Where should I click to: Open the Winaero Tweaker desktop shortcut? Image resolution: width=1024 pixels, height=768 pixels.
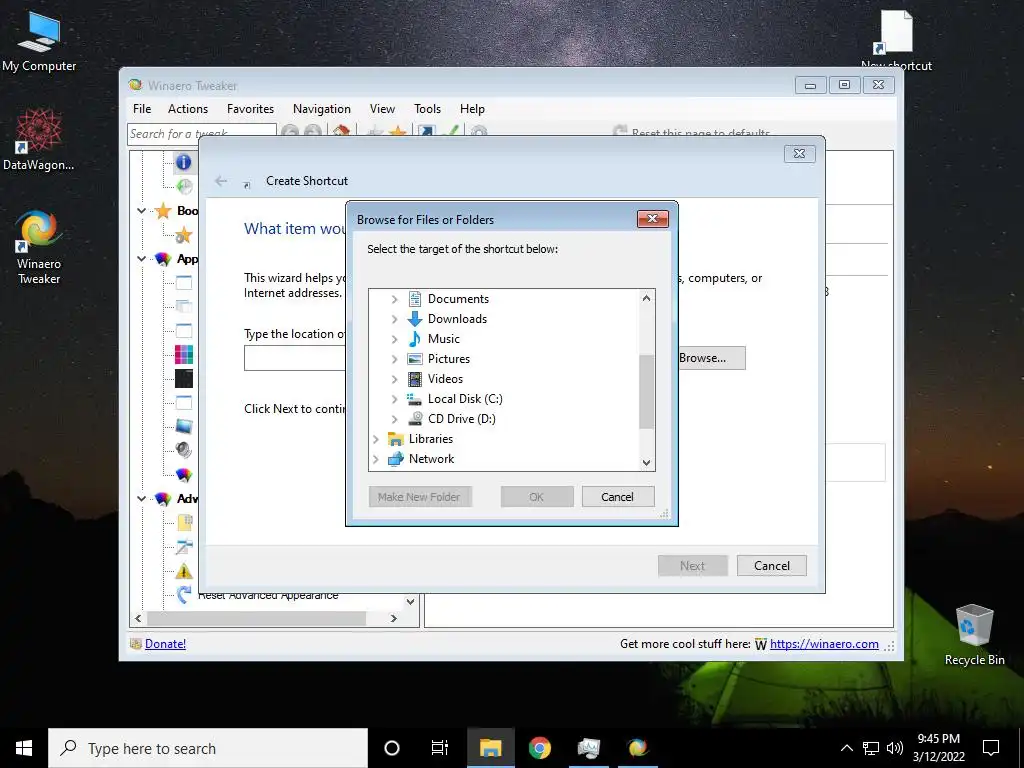(39, 246)
